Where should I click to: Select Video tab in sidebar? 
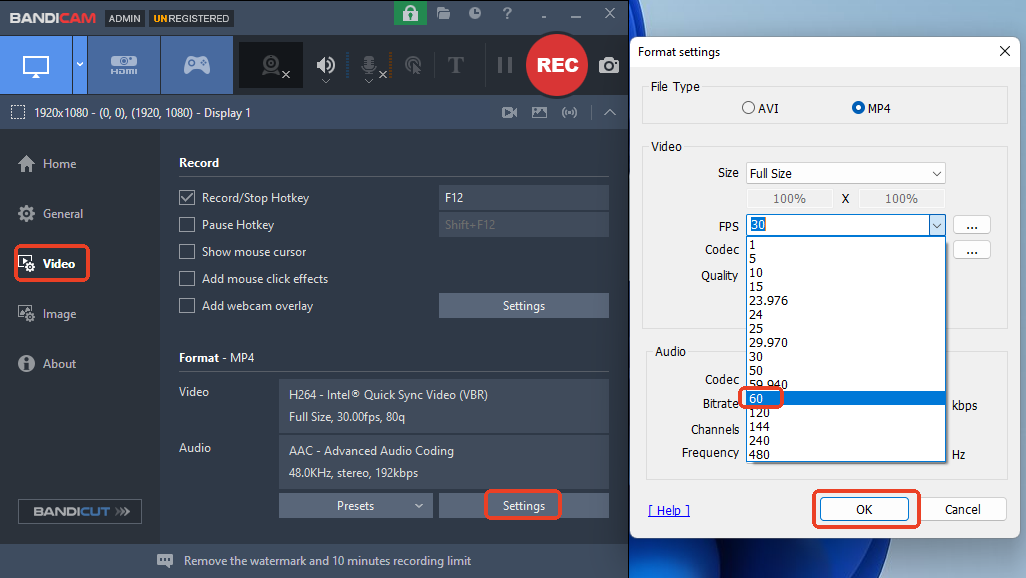[52, 264]
